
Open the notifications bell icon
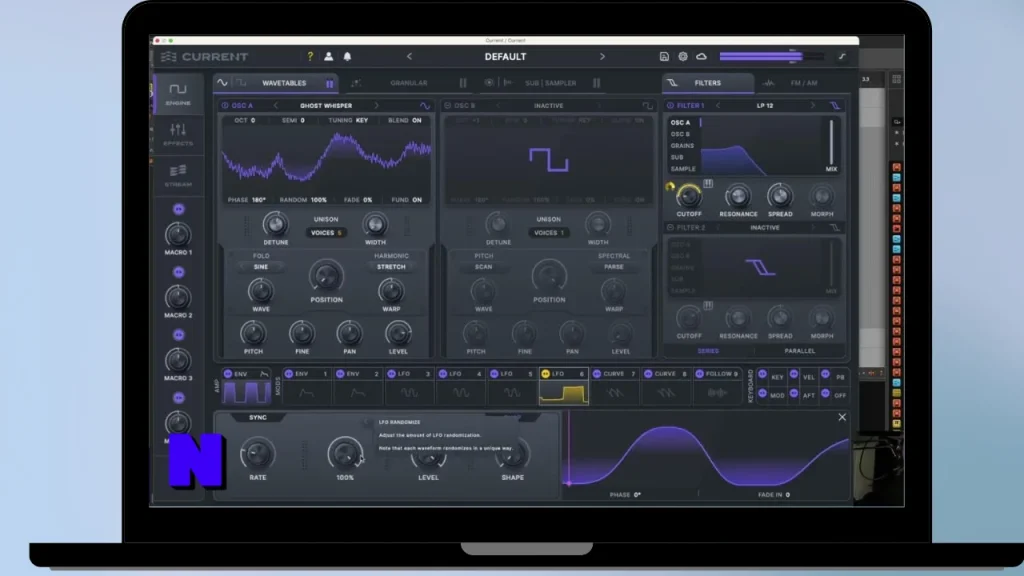tap(347, 57)
